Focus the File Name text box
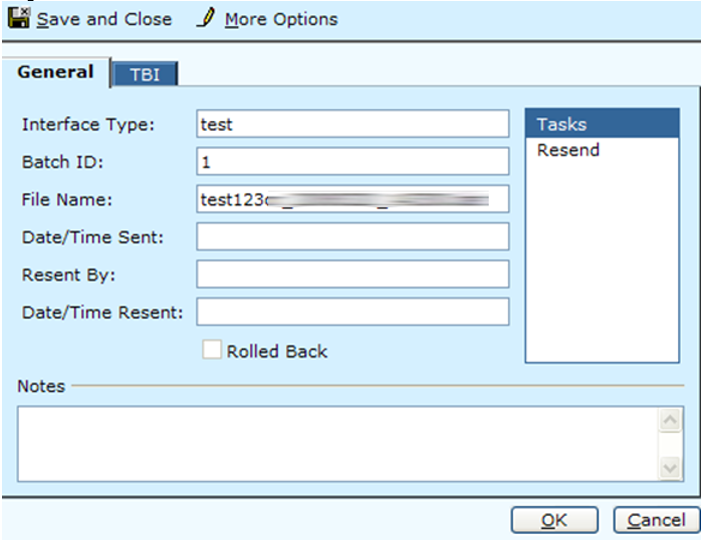This screenshot has width=704, height=540. tap(353, 199)
